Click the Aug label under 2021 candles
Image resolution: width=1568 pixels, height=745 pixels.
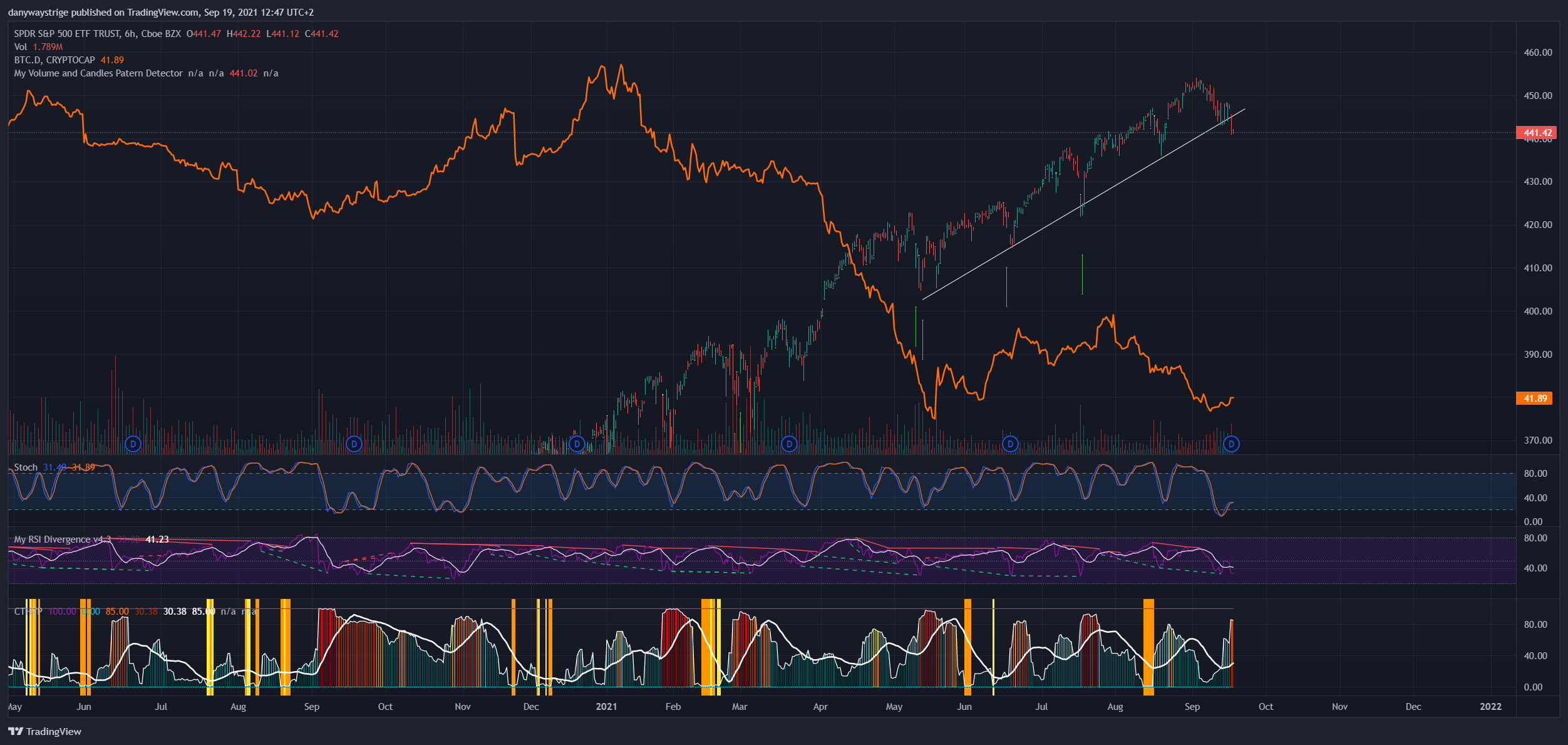[x=1115, y=707]
